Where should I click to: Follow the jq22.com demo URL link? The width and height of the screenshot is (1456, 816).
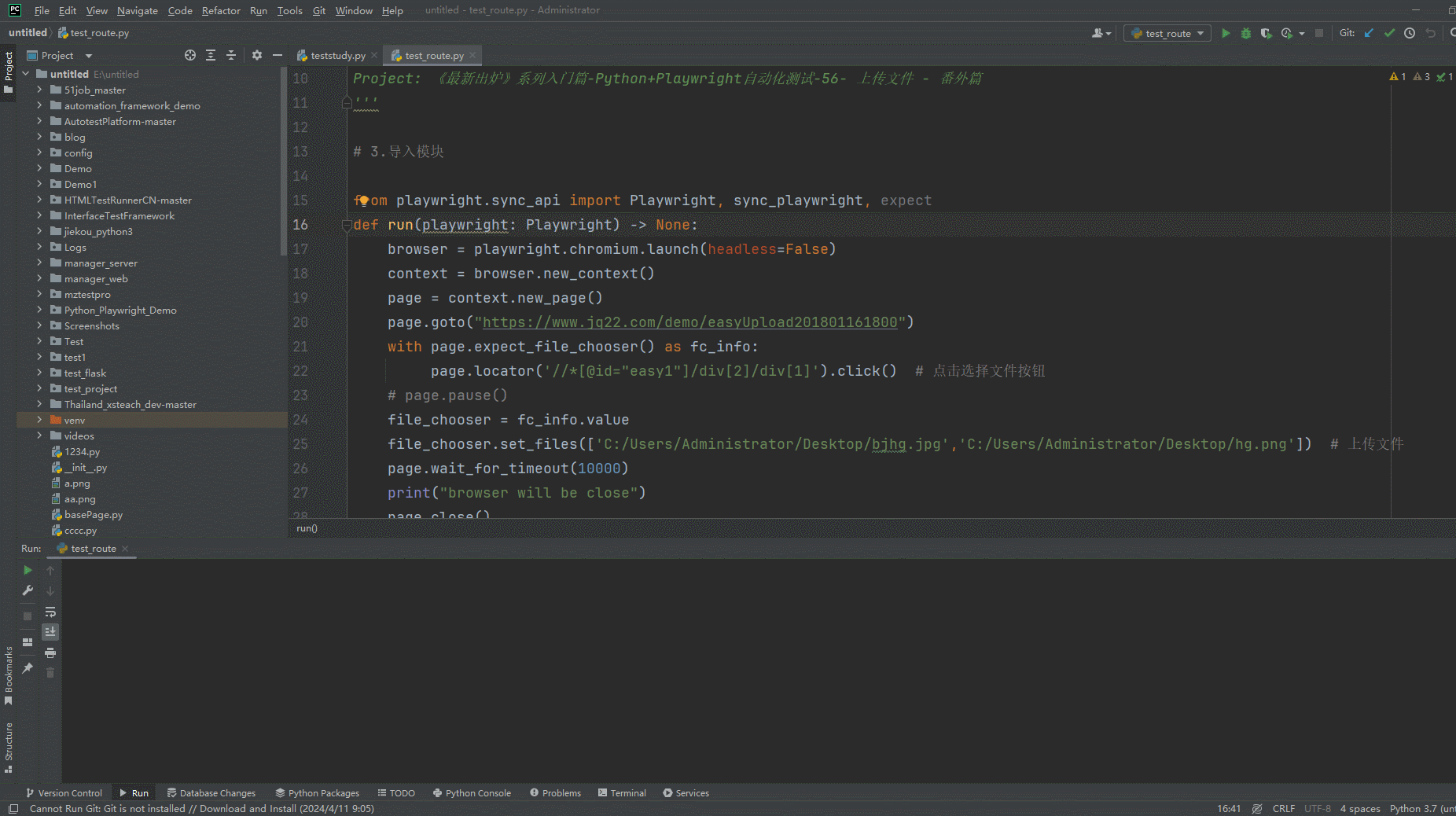[x=689, y=322]
